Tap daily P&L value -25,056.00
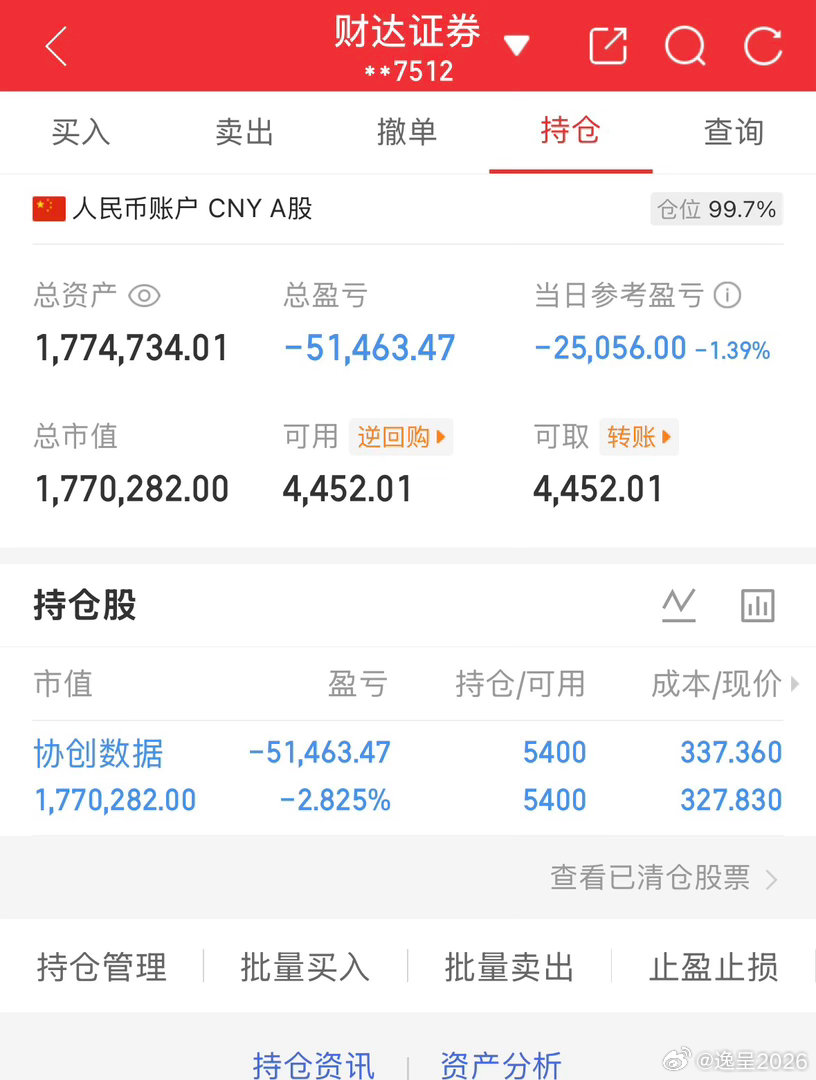Image resolution: width=816 pixels, height=1080 pixels. pos(611,348)
